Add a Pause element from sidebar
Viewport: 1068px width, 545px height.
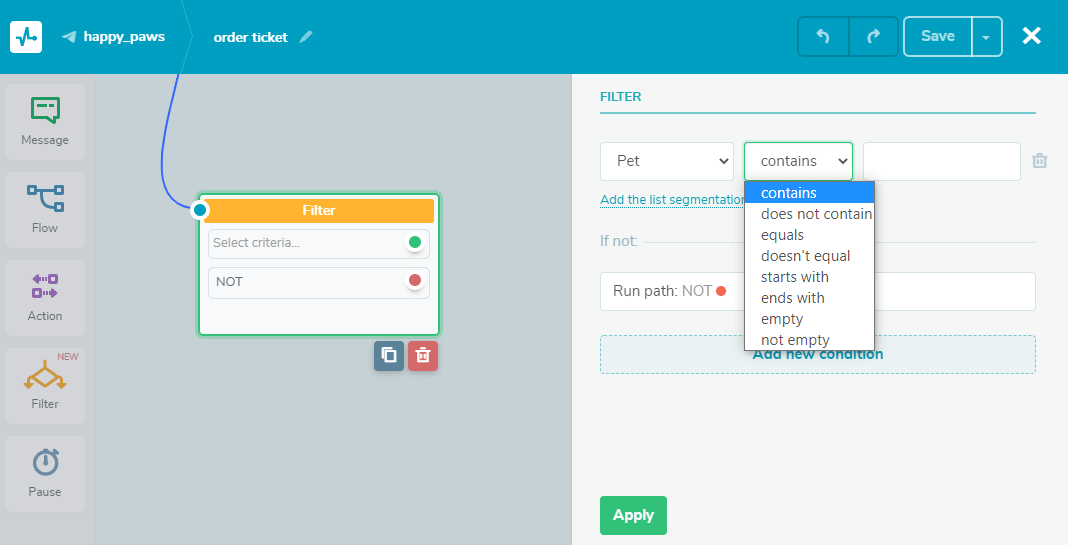45,473
